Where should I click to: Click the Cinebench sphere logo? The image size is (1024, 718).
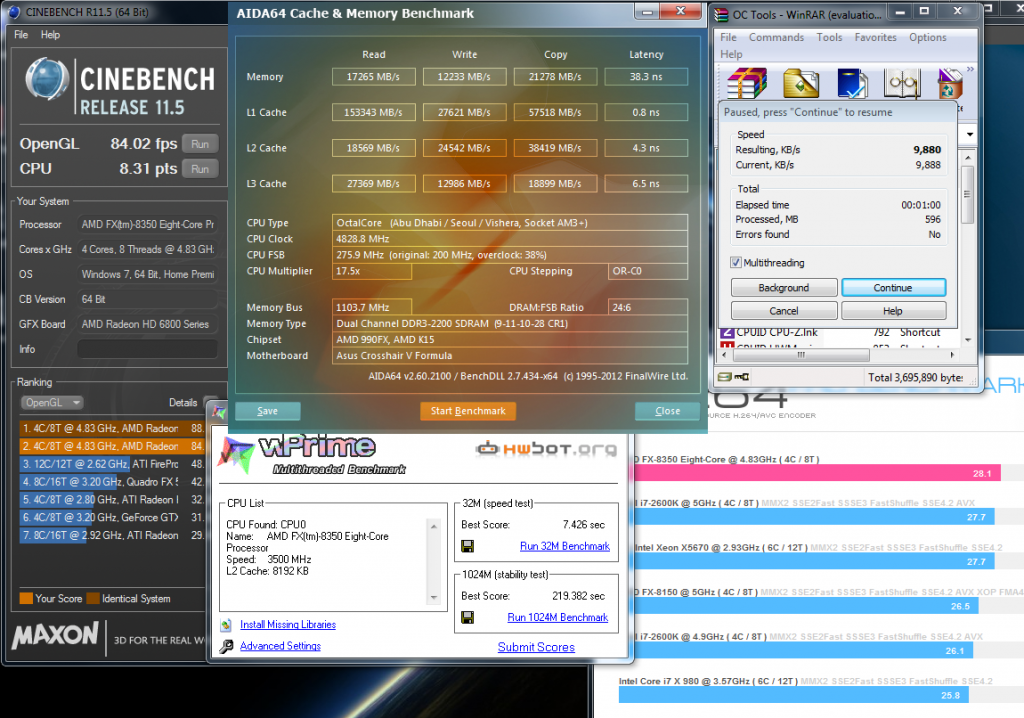click(x=47, y=80)
